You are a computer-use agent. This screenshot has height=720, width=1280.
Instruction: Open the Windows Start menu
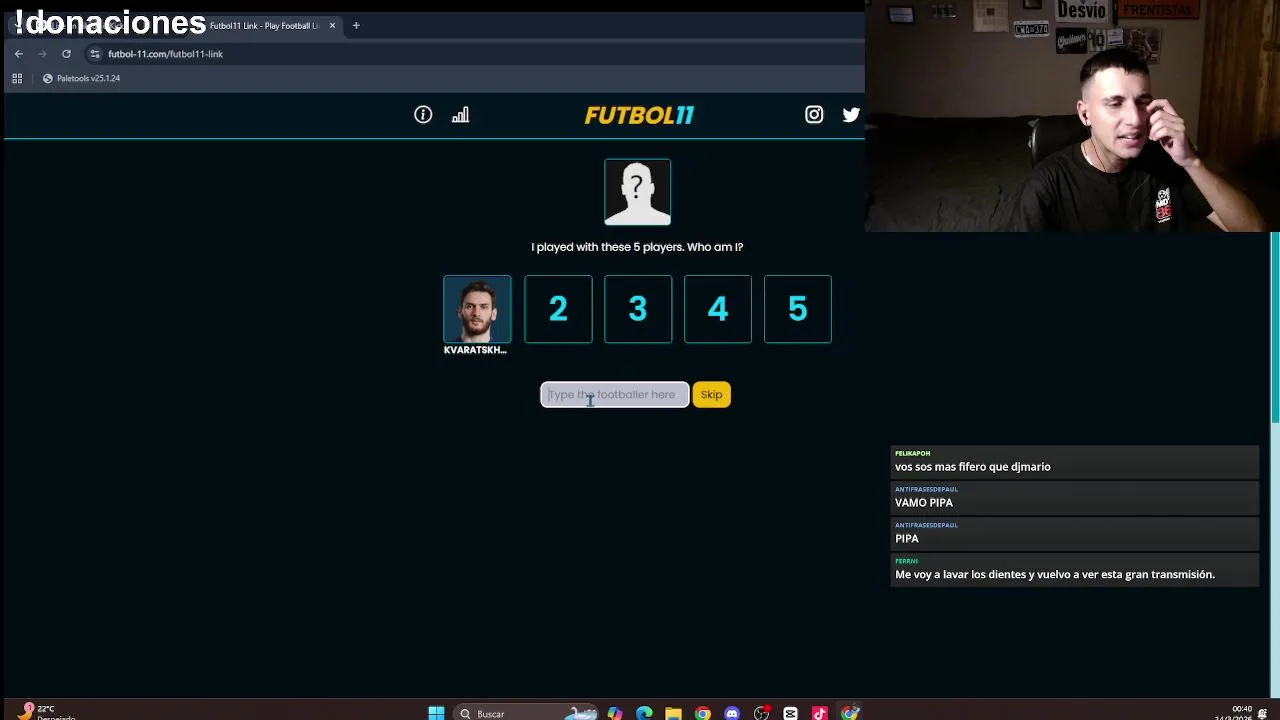436,713
